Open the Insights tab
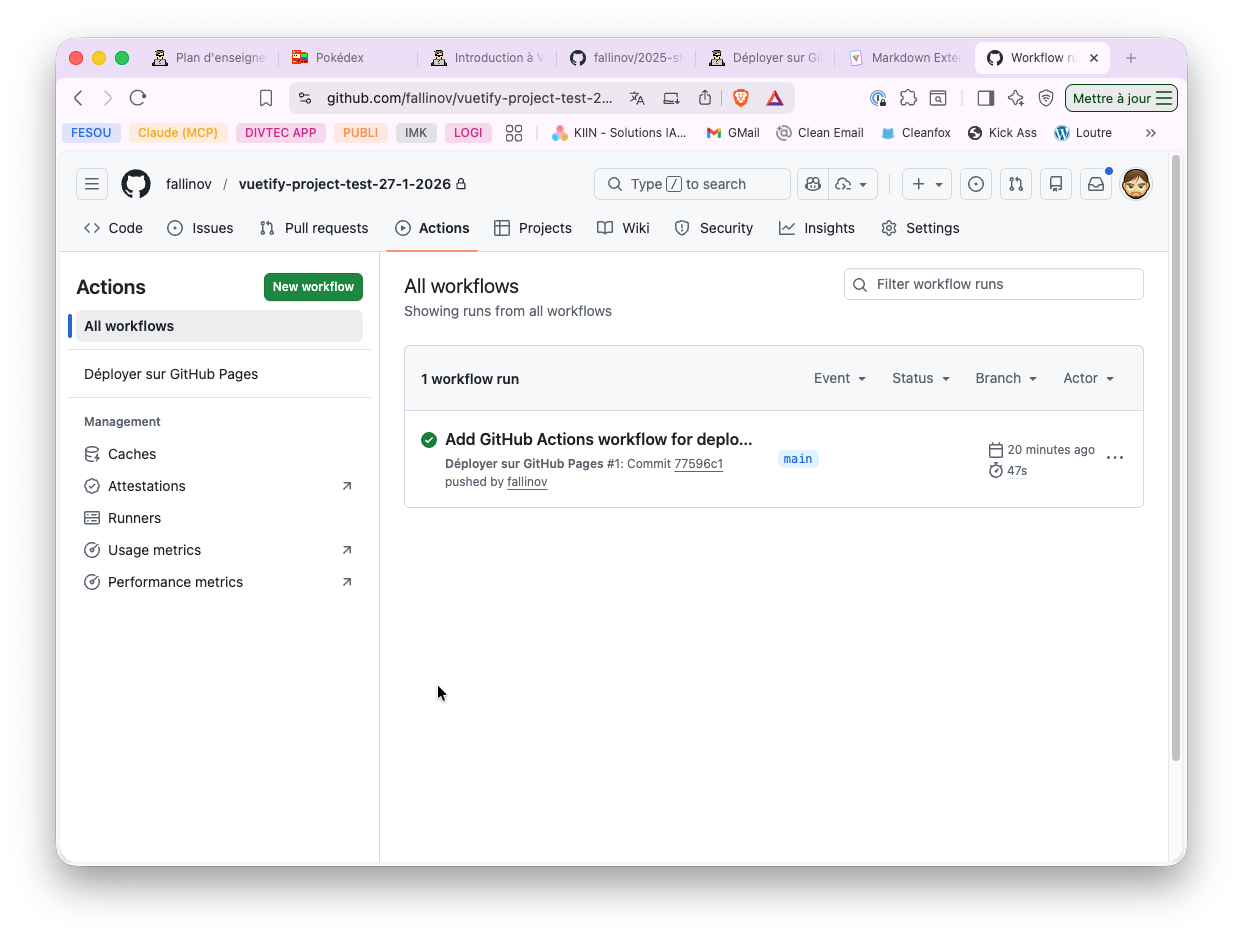This screenshot has width=1243, height=940. (816, 228)
